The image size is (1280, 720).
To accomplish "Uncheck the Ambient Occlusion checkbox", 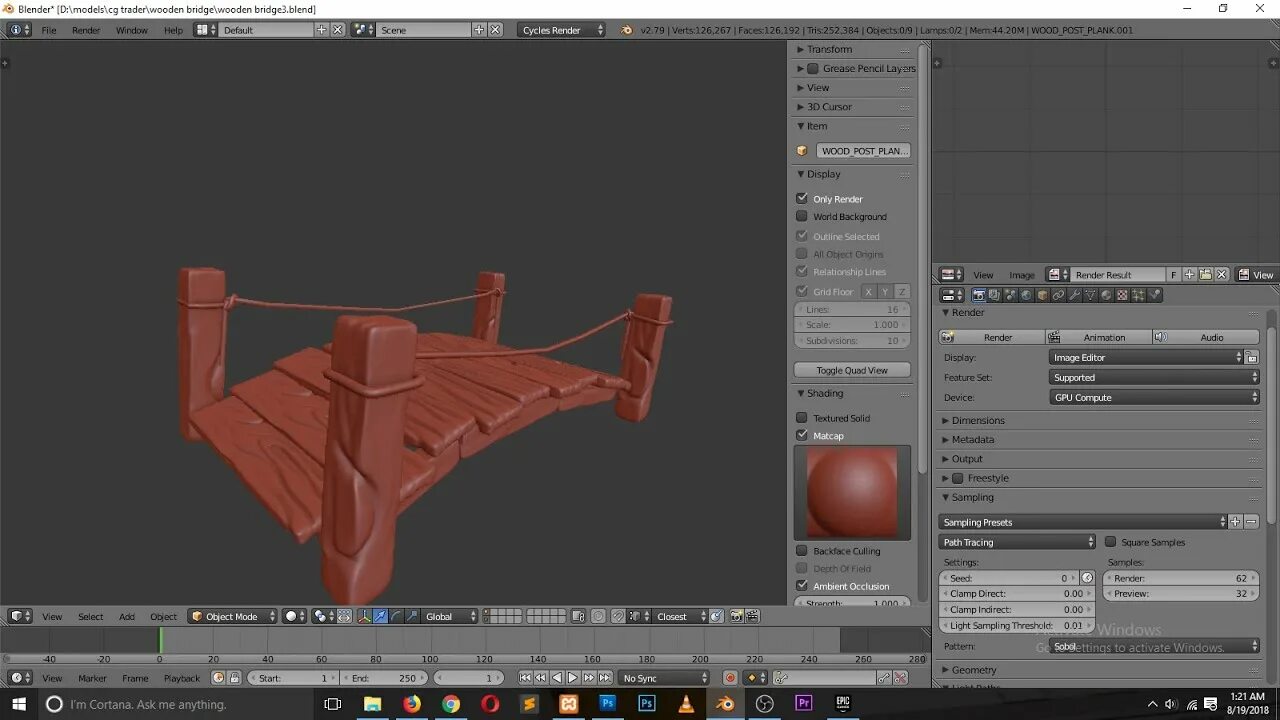I will [802, 586].
